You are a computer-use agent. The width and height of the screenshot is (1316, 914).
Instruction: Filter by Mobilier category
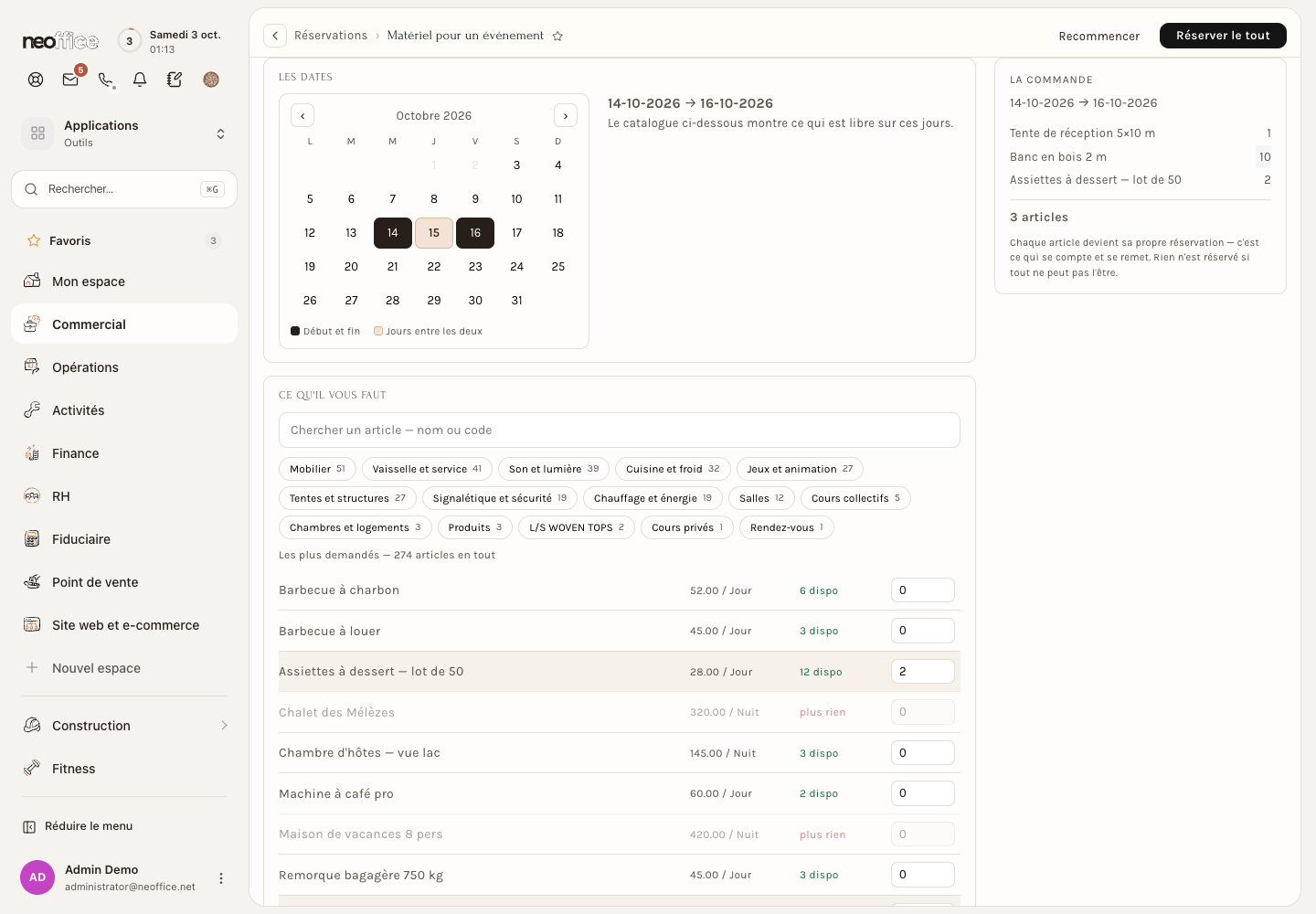tap(317, 469)
